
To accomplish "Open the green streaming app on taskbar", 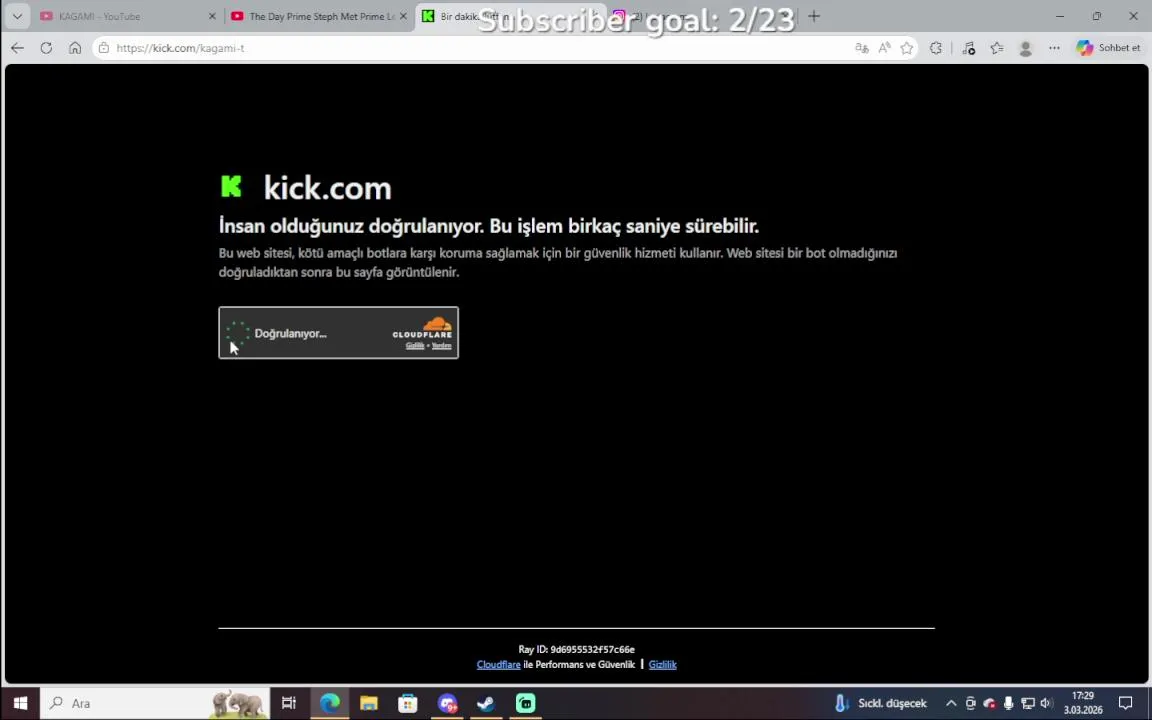I will pyautogui.click(x=526, y=703).
